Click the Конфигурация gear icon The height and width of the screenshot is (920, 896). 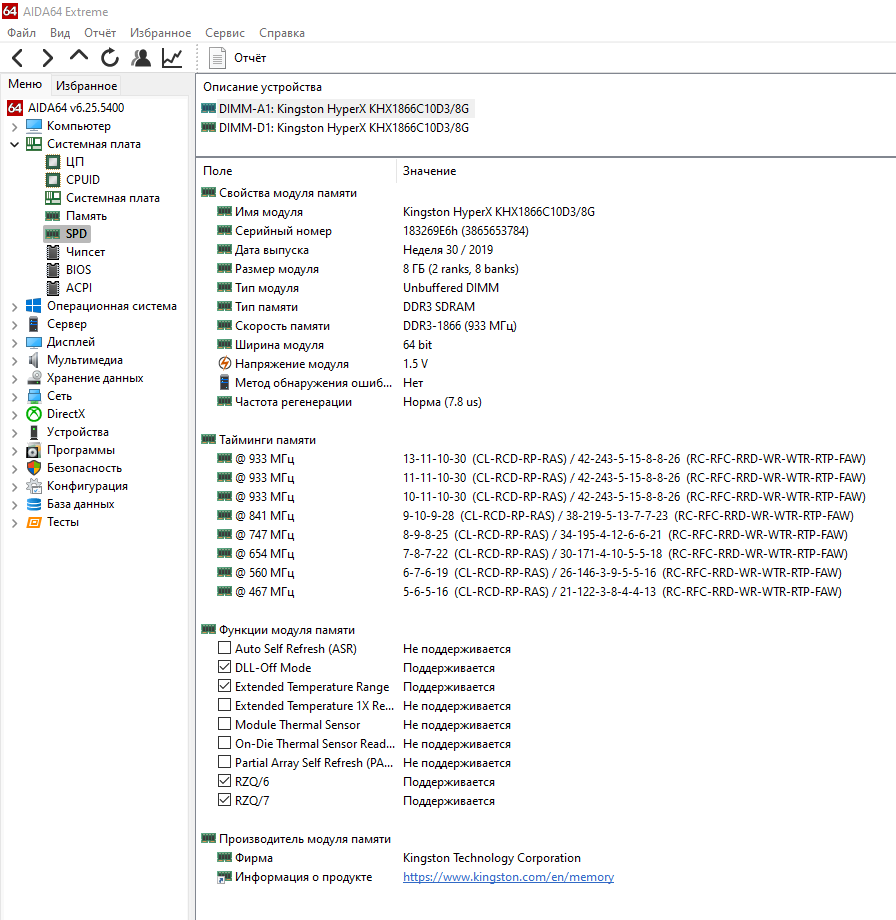coord(34,486)
